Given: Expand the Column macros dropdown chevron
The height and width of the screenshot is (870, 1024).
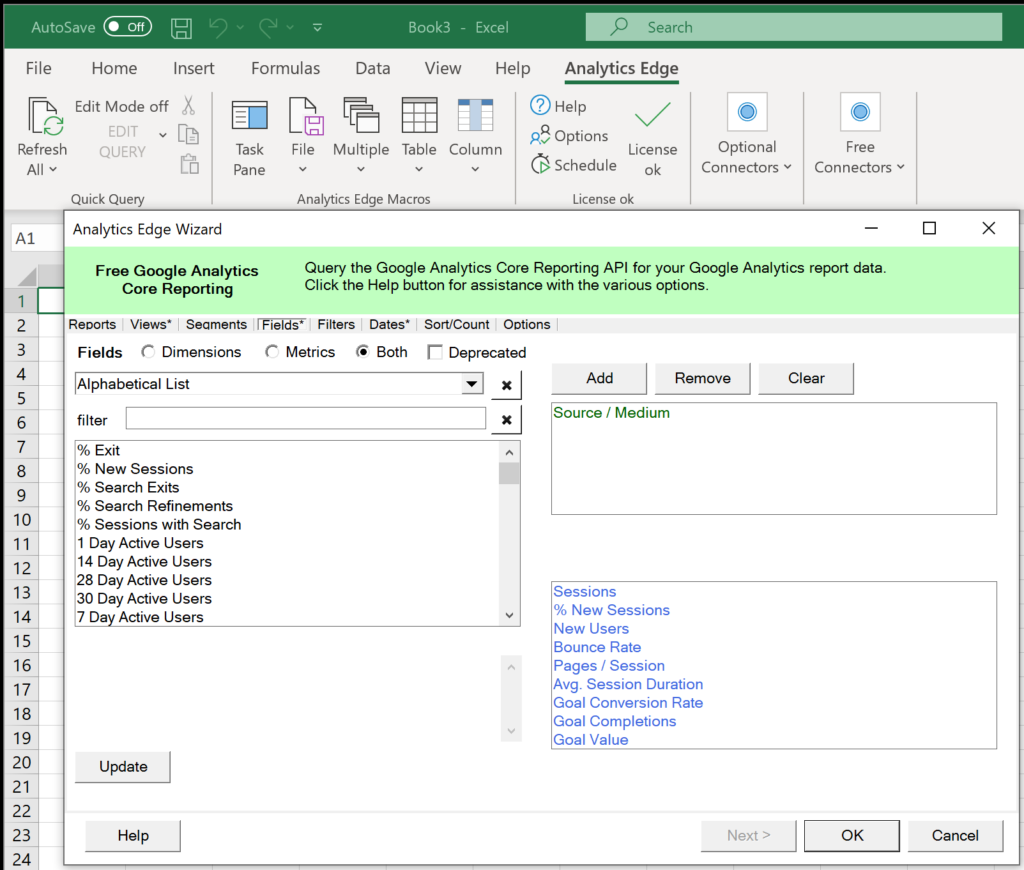Looking at the screenshot, I should click(475, 170).
